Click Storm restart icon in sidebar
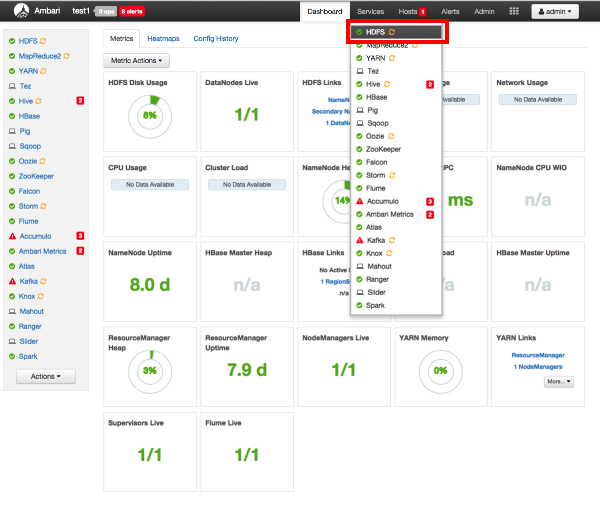Image resolution: width=600 pixels, height=505 pixels. click(43, 206)
